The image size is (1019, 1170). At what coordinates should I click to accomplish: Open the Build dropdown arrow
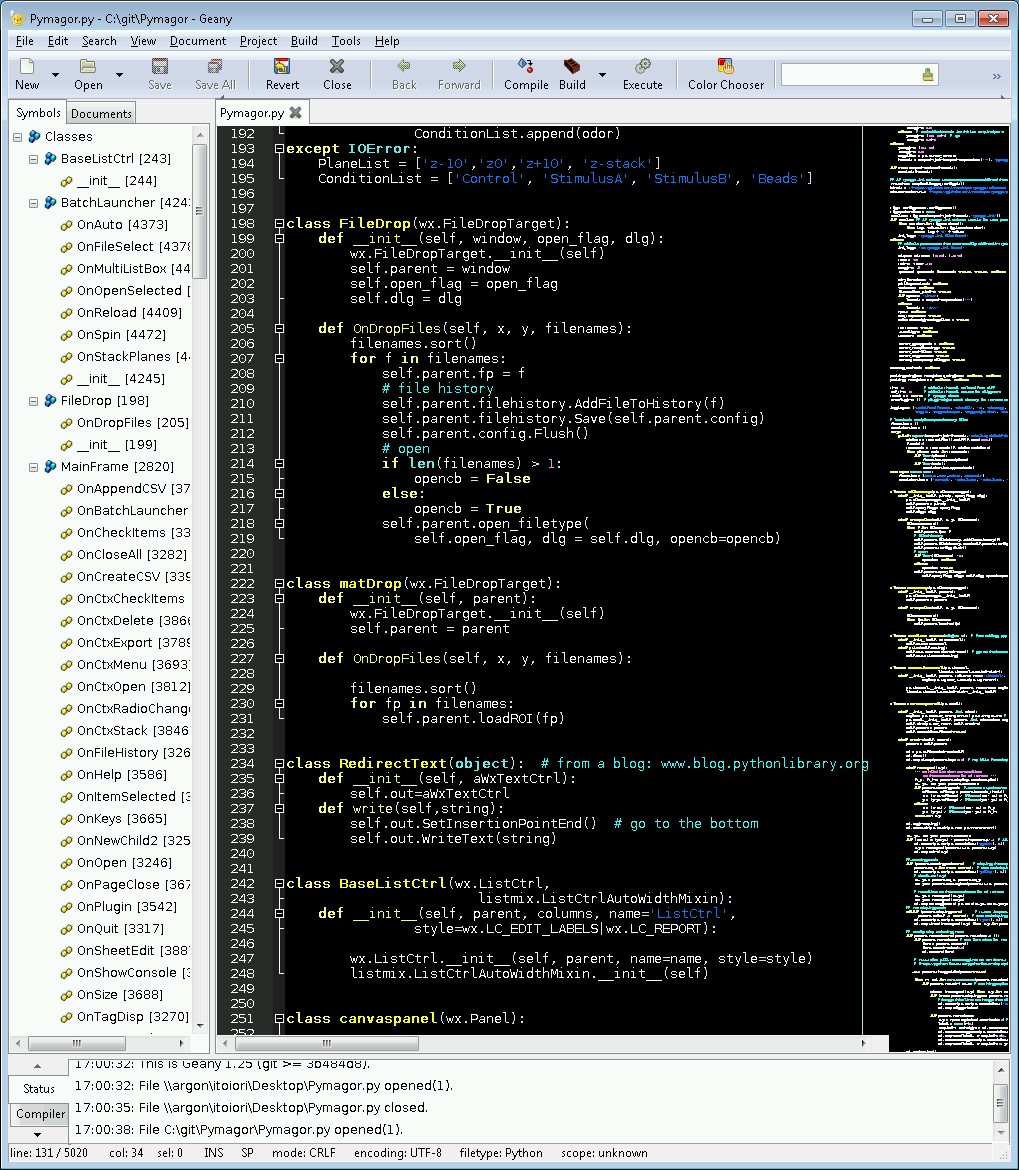[602, 75]
